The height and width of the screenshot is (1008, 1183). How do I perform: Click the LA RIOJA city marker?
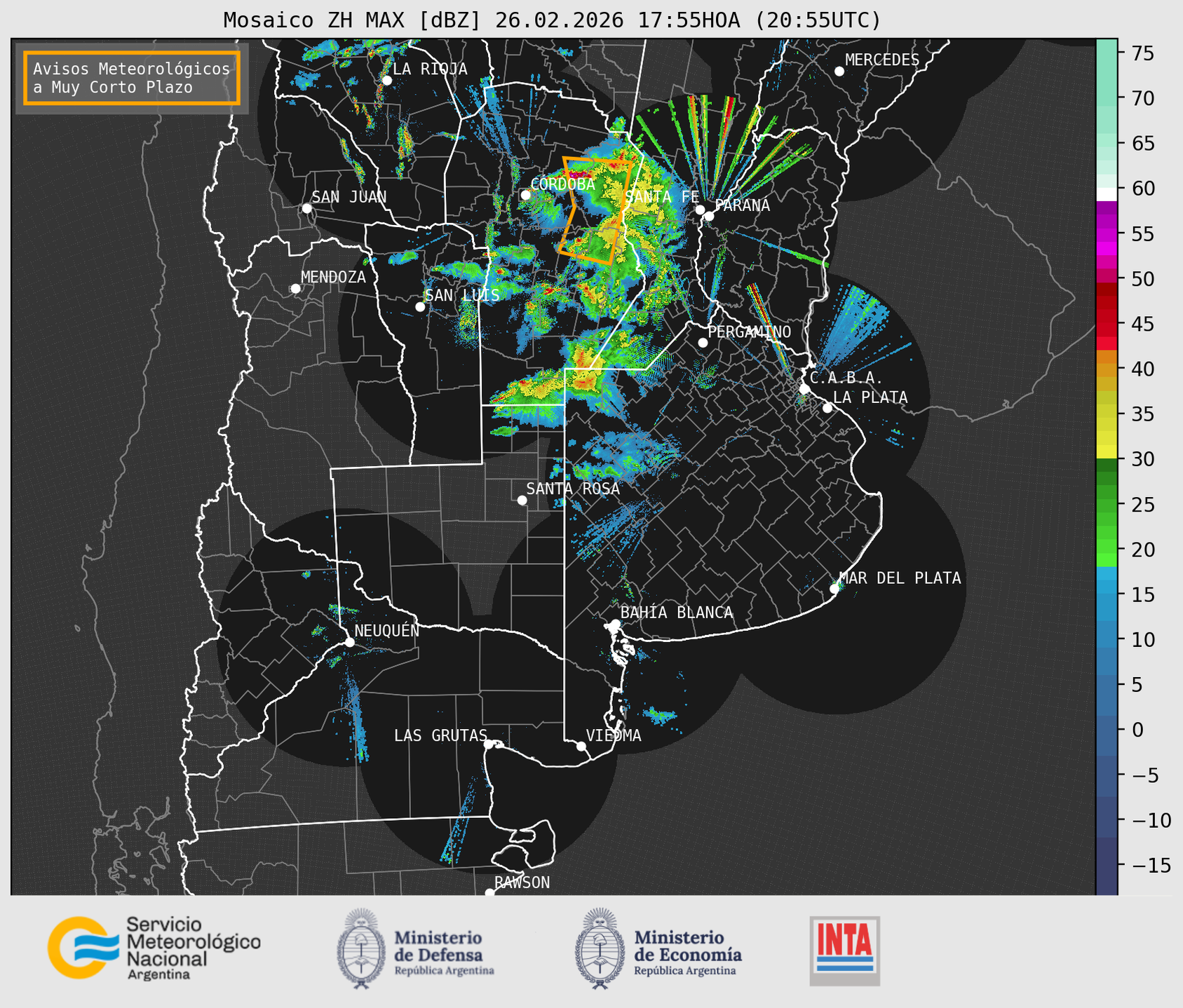[x=387, y=81]
